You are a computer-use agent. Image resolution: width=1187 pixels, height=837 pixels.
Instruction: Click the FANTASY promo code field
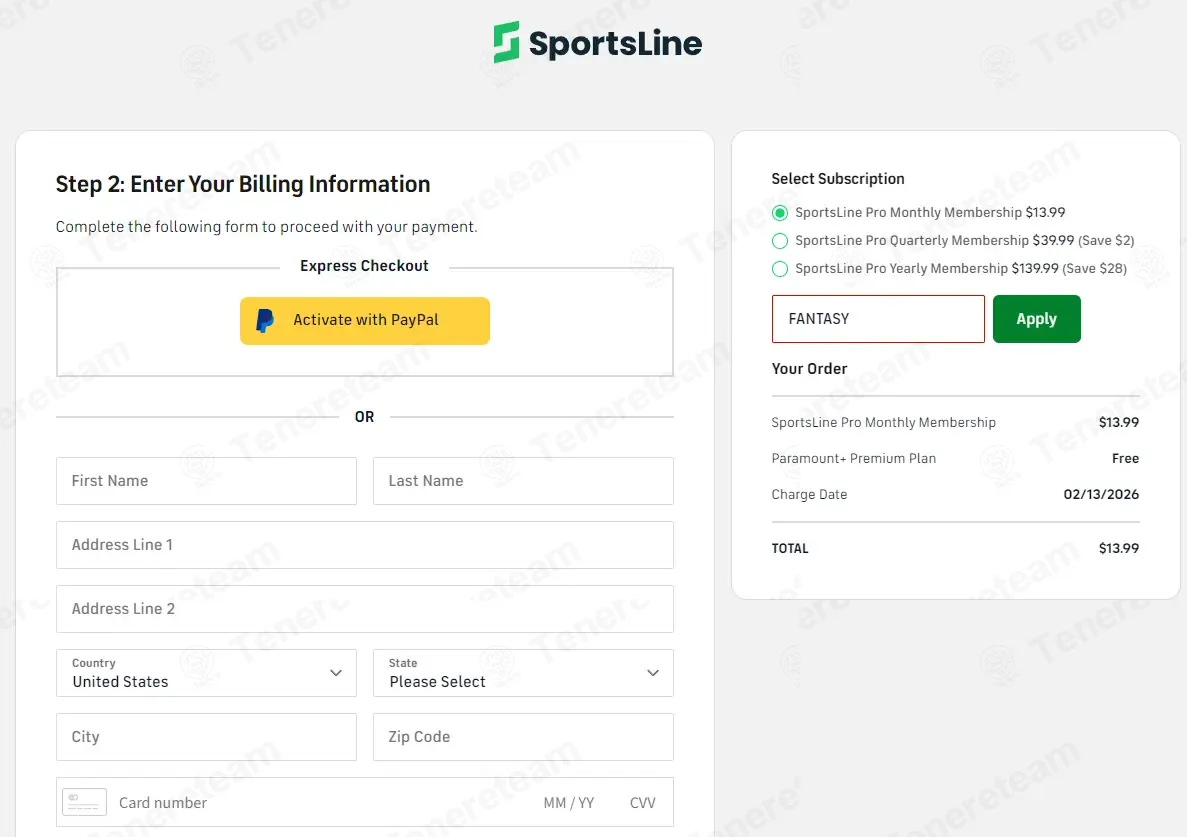[878, 319]
